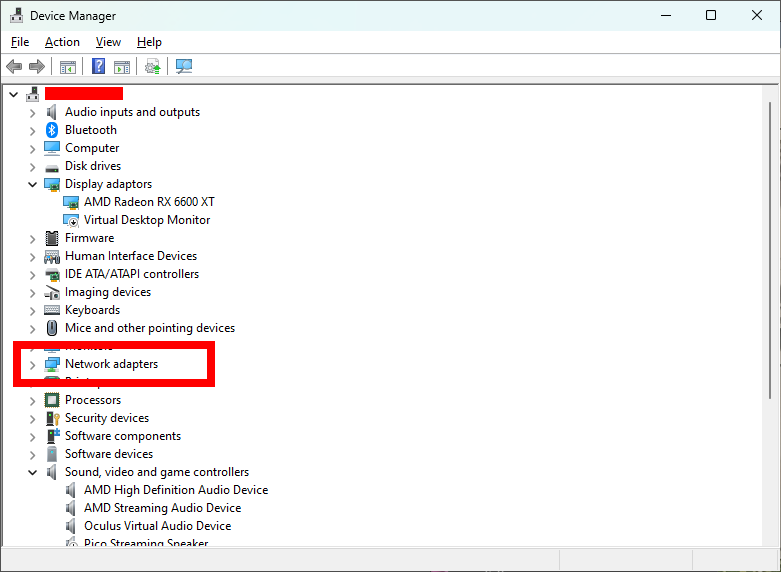Select the Virtual Desktop Monitor entry
781x572 pixels.
pos(147,220)
